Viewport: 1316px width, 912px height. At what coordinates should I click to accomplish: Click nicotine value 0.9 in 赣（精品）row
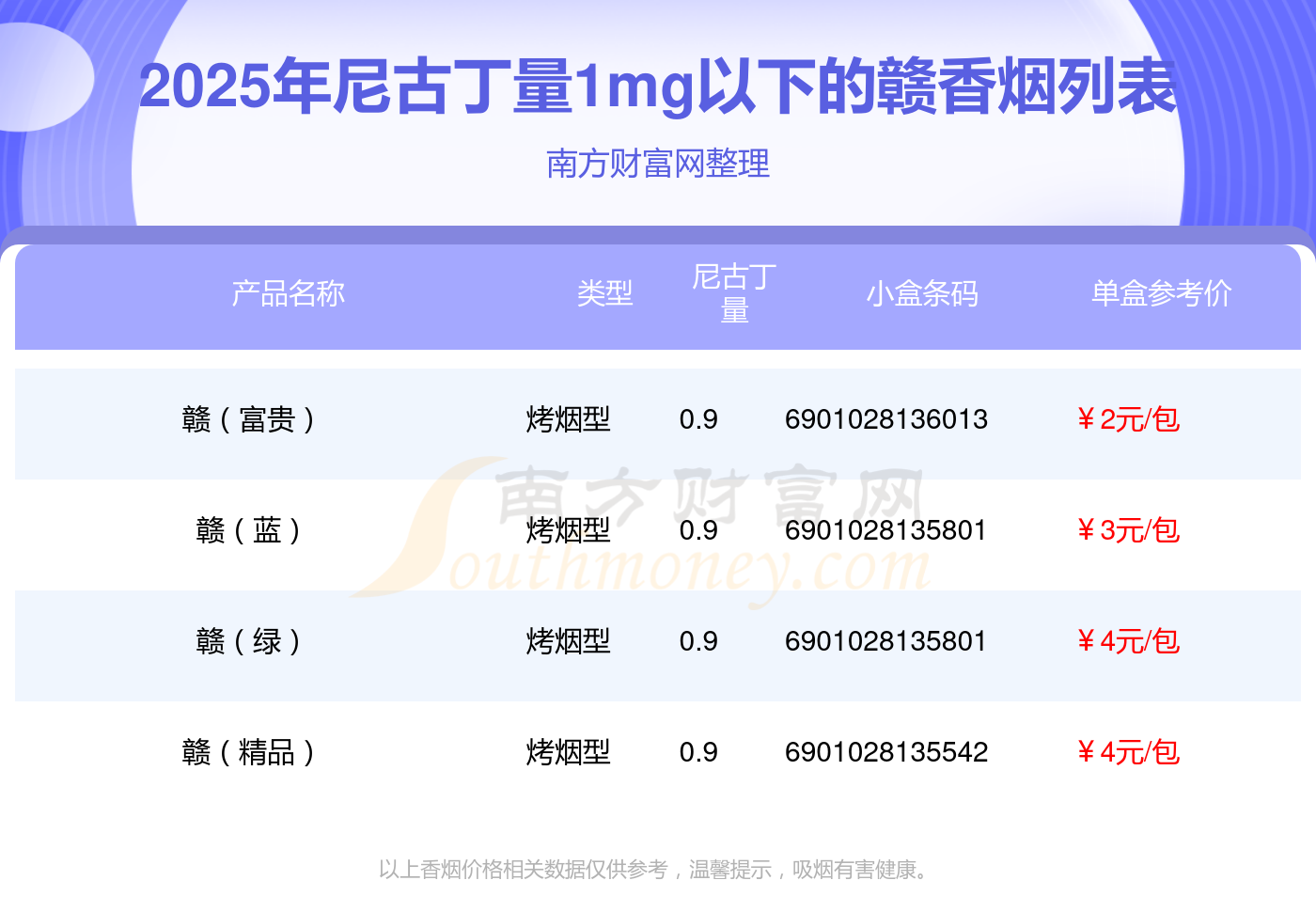tap(698, 752)
